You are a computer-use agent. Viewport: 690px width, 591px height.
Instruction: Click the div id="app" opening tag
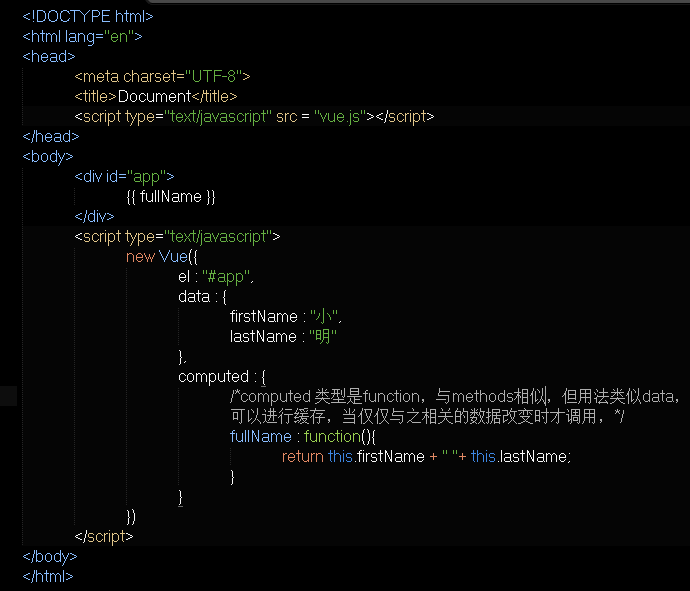coord(125,177)
